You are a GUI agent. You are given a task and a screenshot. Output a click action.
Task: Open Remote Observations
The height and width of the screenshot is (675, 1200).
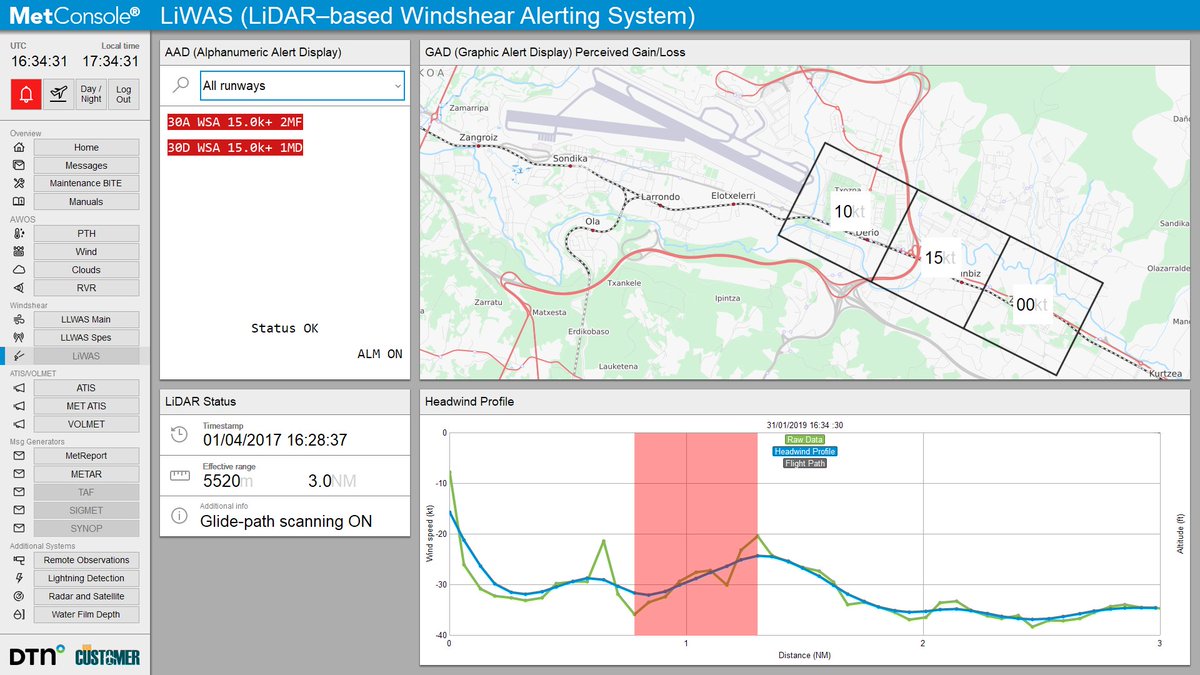[86, 560]
